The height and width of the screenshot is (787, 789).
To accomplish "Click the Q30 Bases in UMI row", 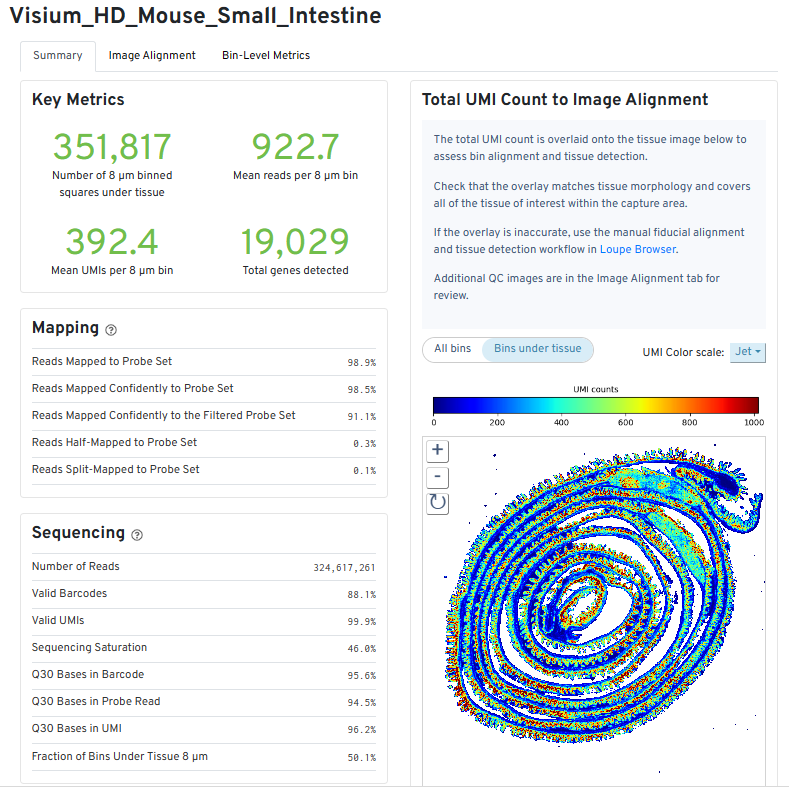I will pyautogui.click(x=204, y=730).
